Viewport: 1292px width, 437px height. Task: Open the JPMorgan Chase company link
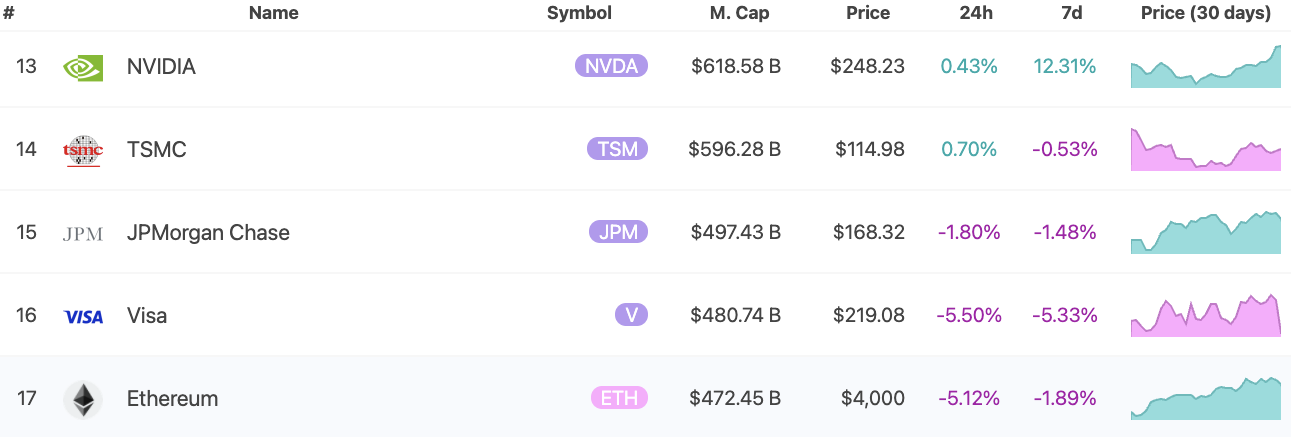click(x=208, y=233)
